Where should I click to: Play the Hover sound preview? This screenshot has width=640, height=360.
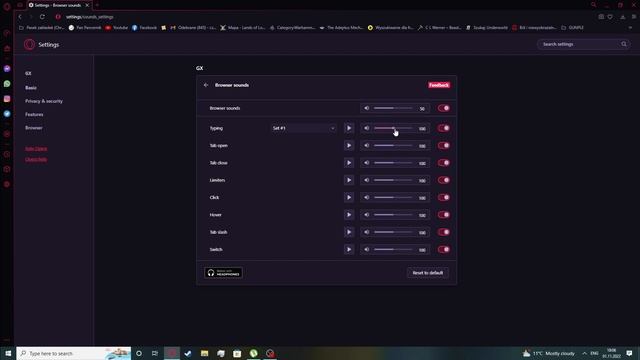(x=349, y=215)
